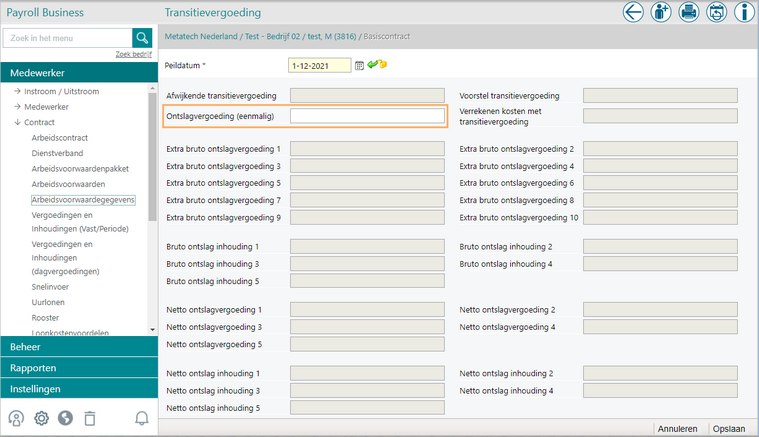759x437 pixels.
Task: Click the Opslaan button
Action: pyautogui.click(x=729, y=428)
